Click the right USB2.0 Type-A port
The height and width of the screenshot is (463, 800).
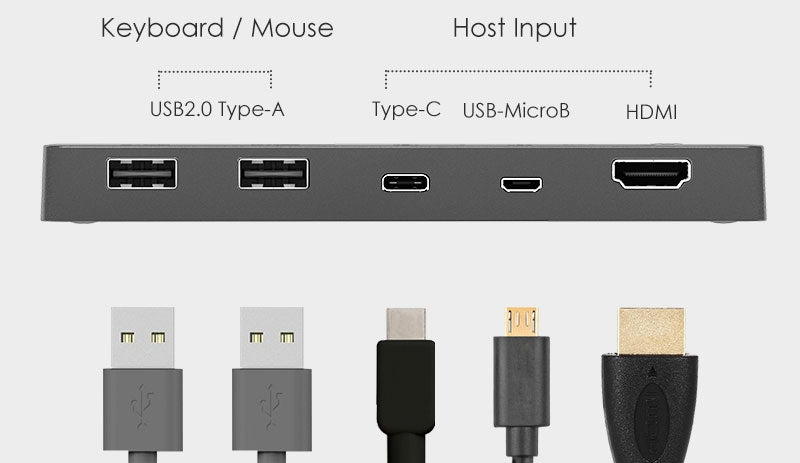tap(273, 174)
